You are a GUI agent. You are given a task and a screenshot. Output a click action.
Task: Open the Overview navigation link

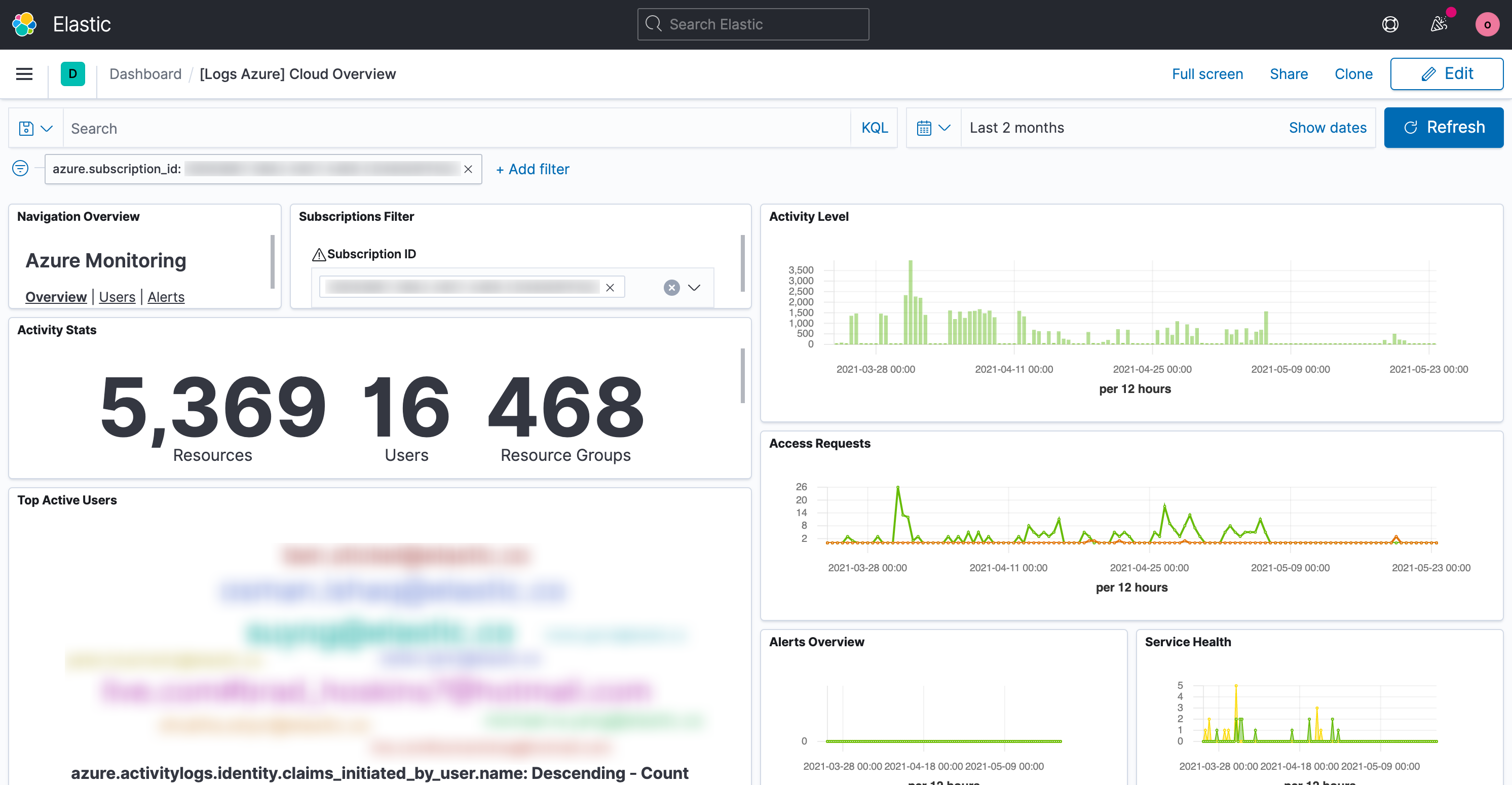coord(56,297)
